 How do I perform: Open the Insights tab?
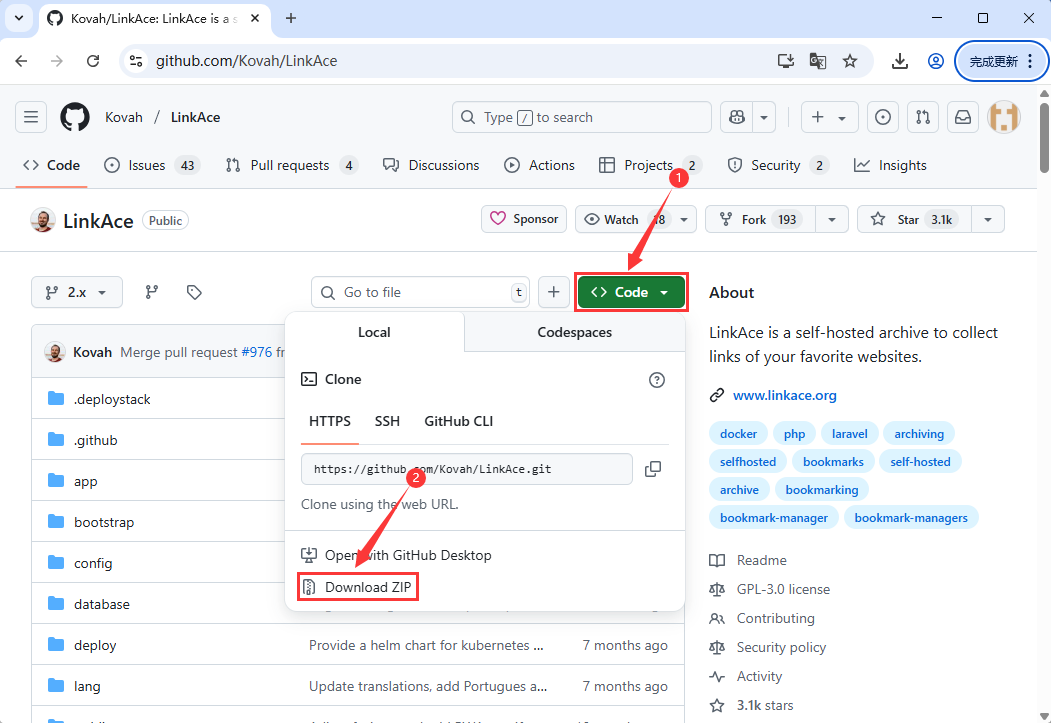890,165
